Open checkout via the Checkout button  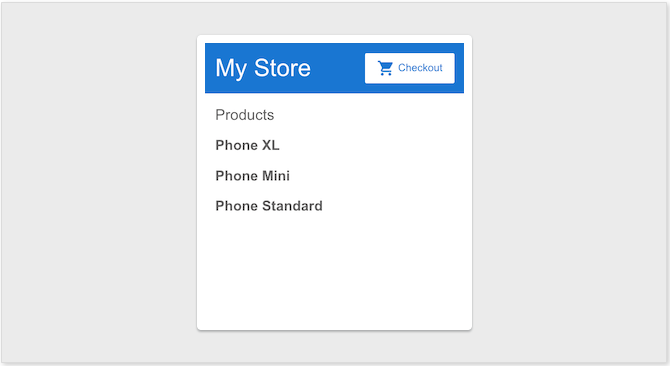pyautogui.click(x=409, y=68)
